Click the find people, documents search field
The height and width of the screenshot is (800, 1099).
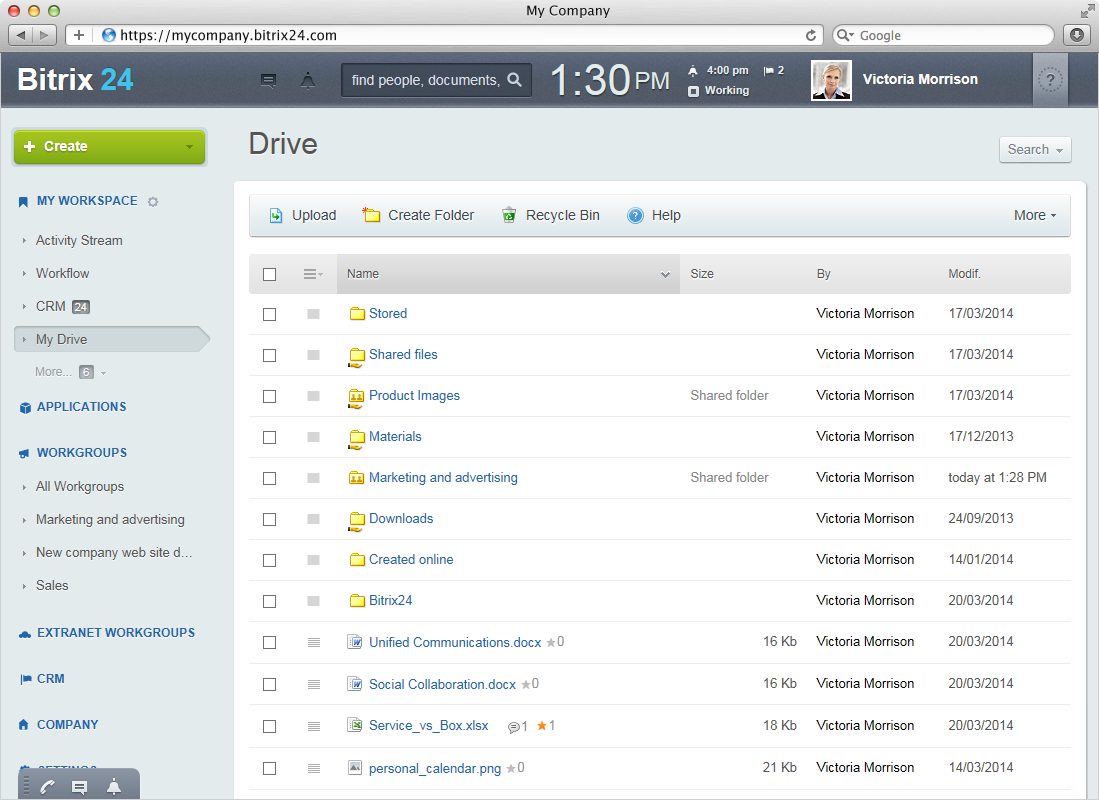tap(425, 80)
